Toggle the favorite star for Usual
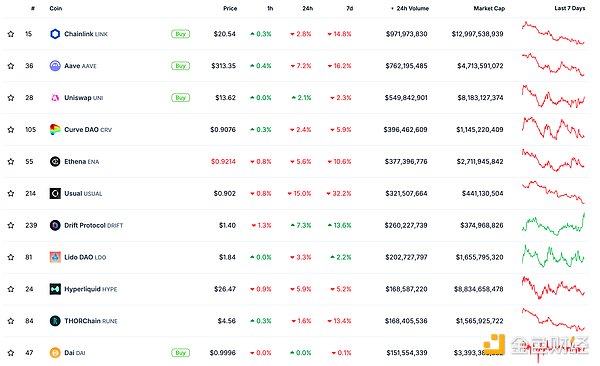 click(x=11, y=193)
